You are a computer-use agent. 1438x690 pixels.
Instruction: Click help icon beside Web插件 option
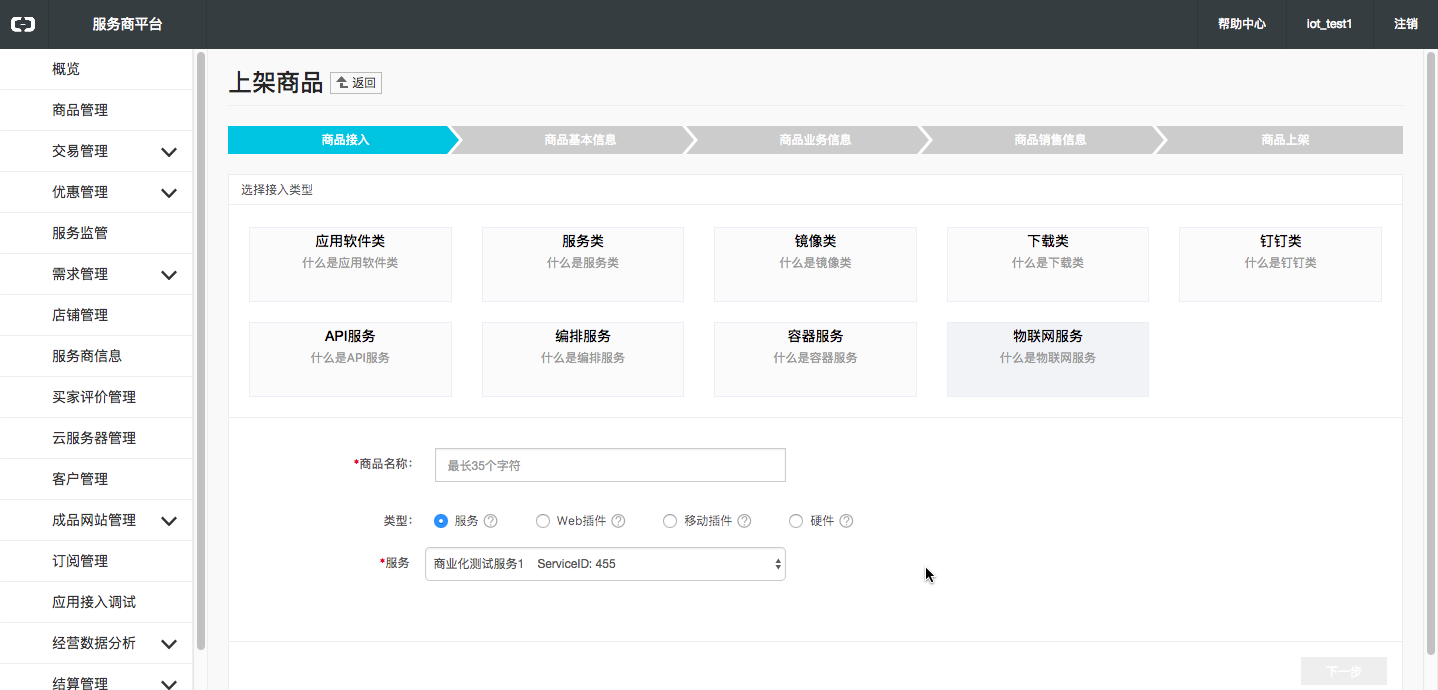(618, 521)
